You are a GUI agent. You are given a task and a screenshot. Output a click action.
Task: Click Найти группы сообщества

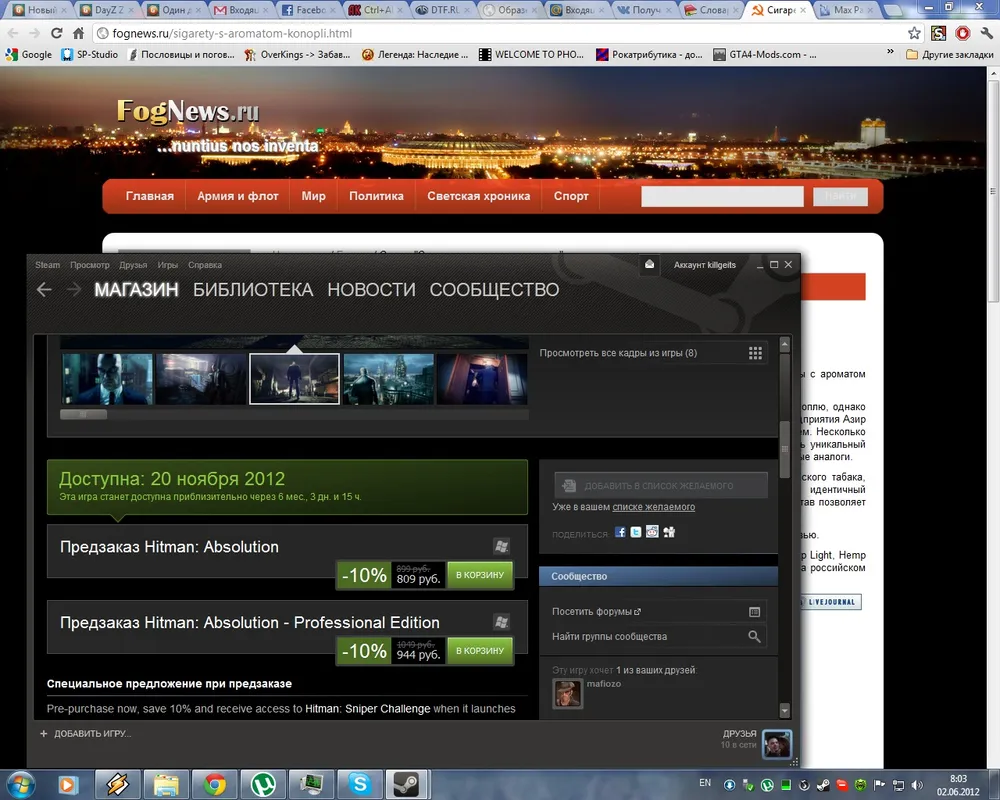coord(609,636)
